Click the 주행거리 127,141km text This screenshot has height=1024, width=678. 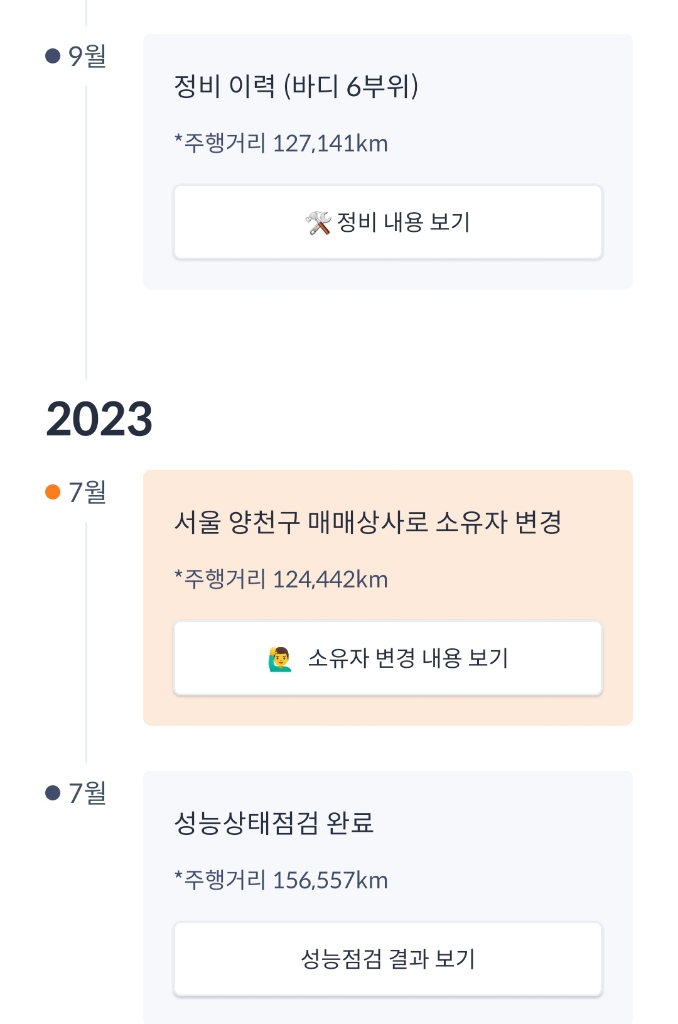281,143
